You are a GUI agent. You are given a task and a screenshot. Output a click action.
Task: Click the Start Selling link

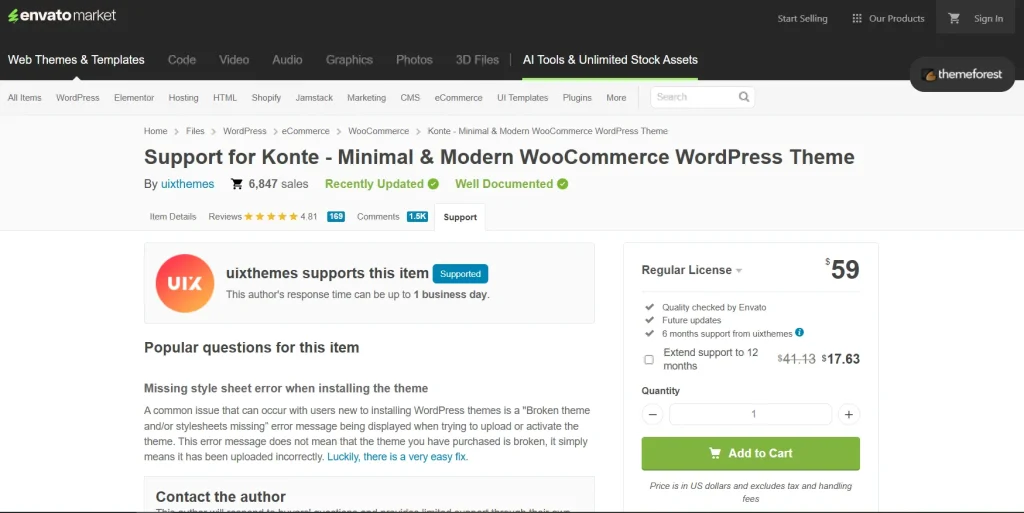[802, 19]
